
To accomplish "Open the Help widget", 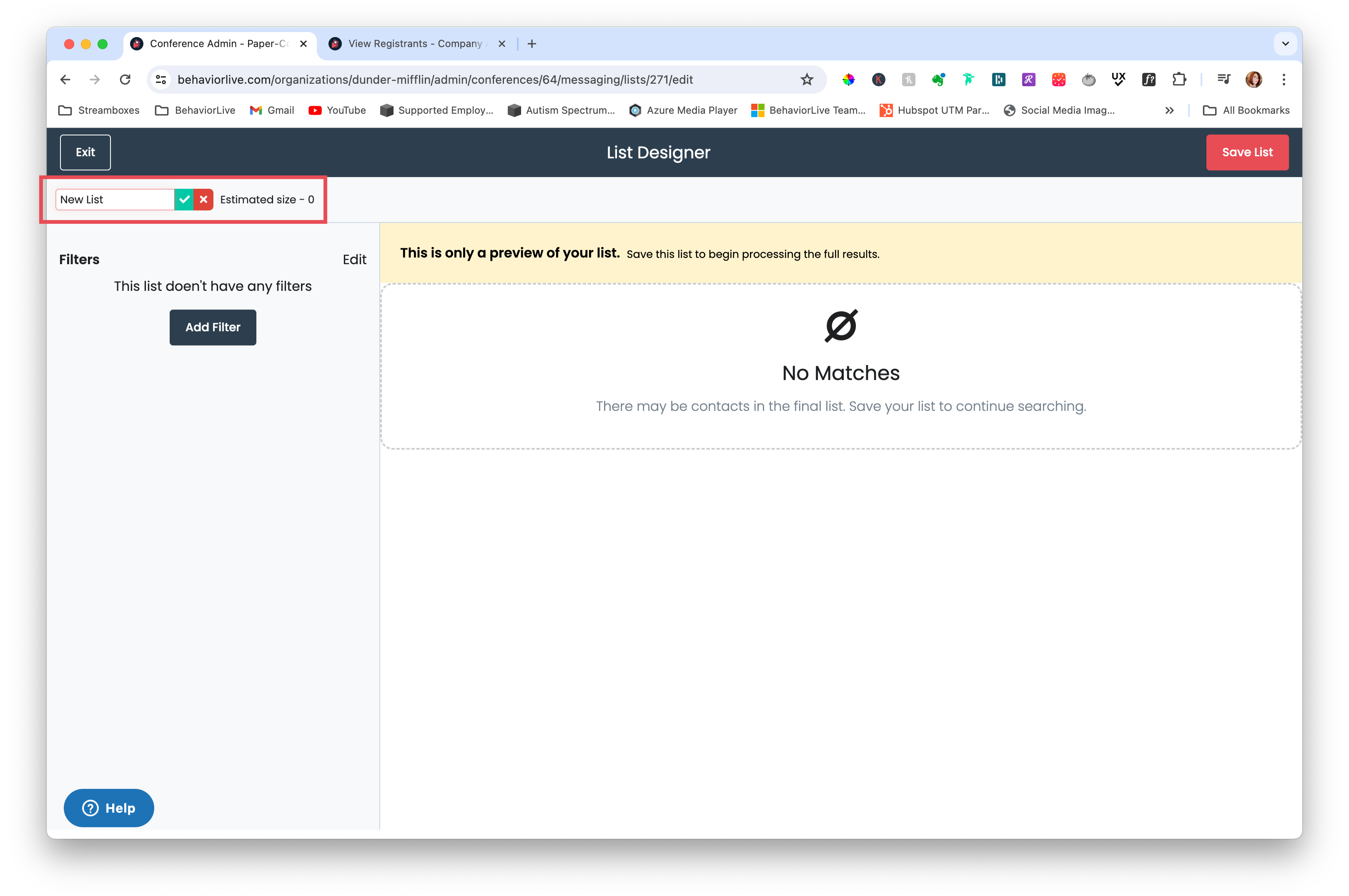I will click(x=109, y=808).
